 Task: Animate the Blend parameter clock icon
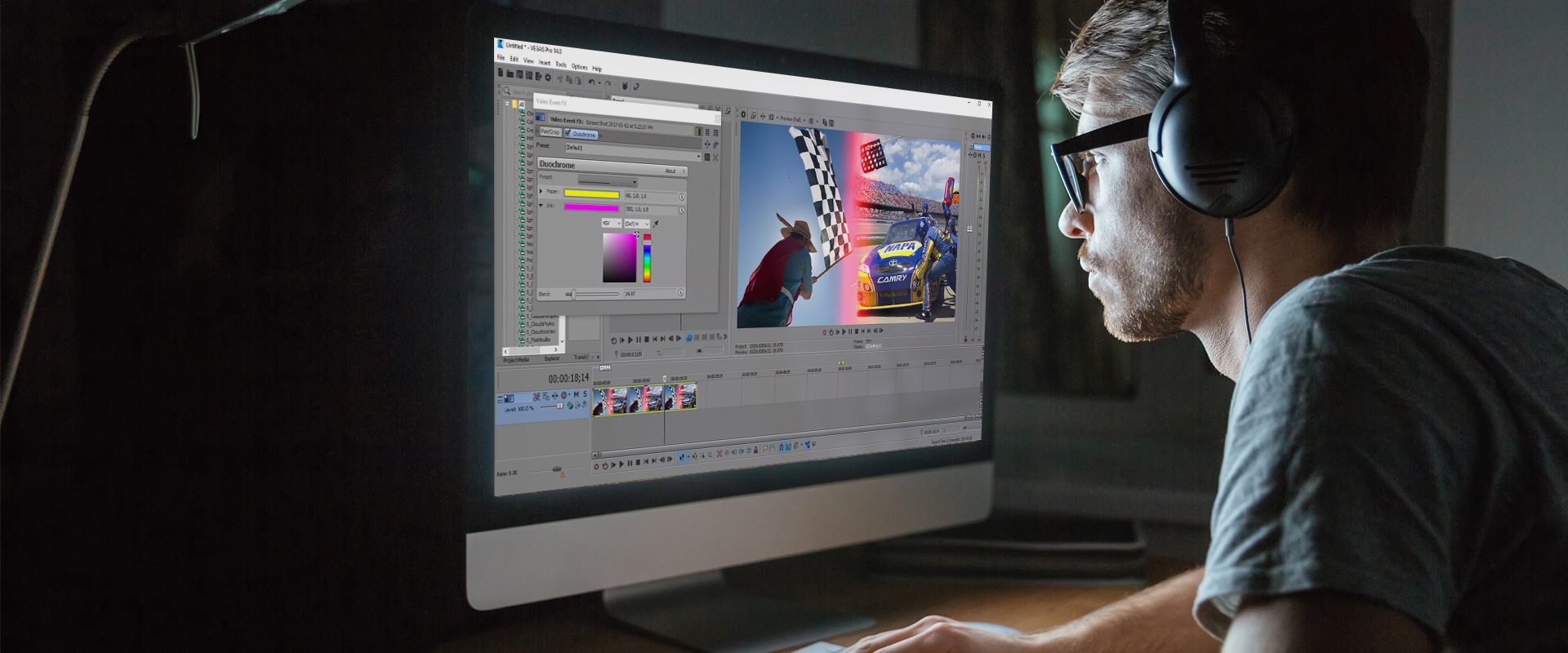pyautogui.click(x=680, y=292)
